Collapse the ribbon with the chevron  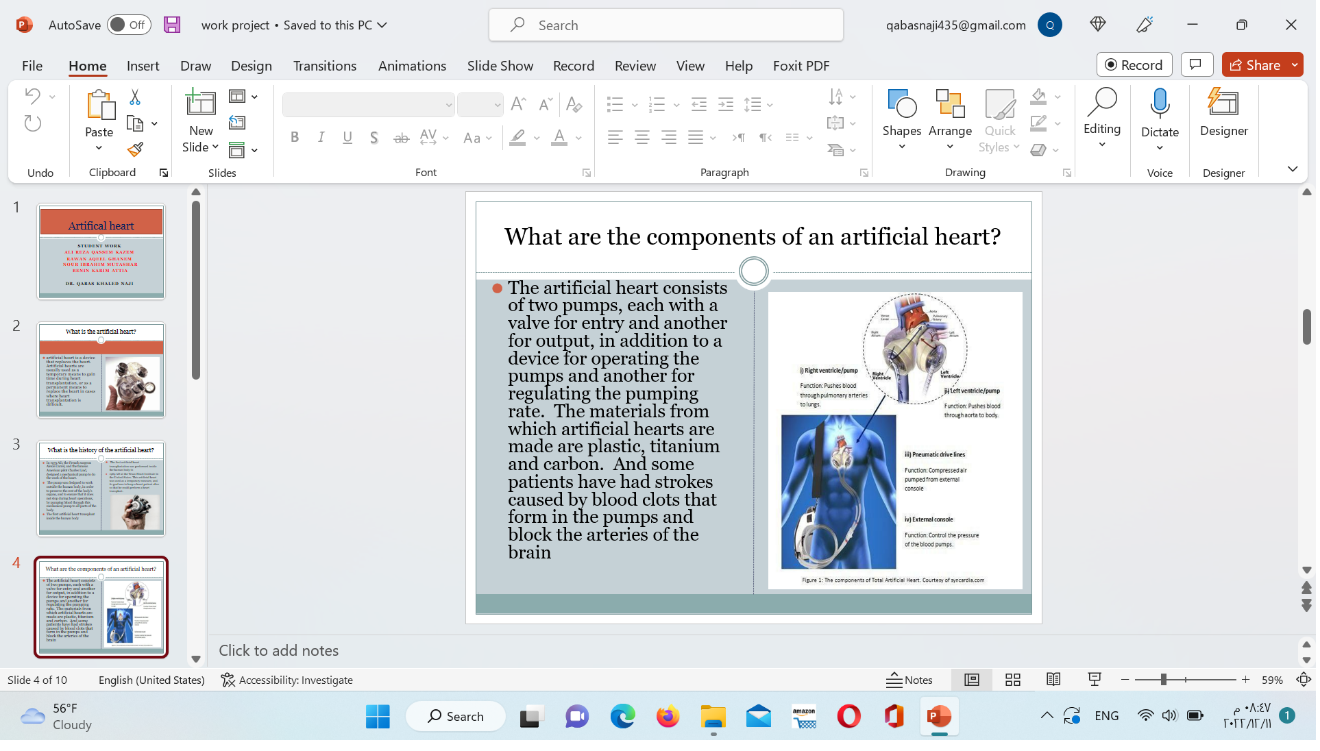coord(1292,169)
